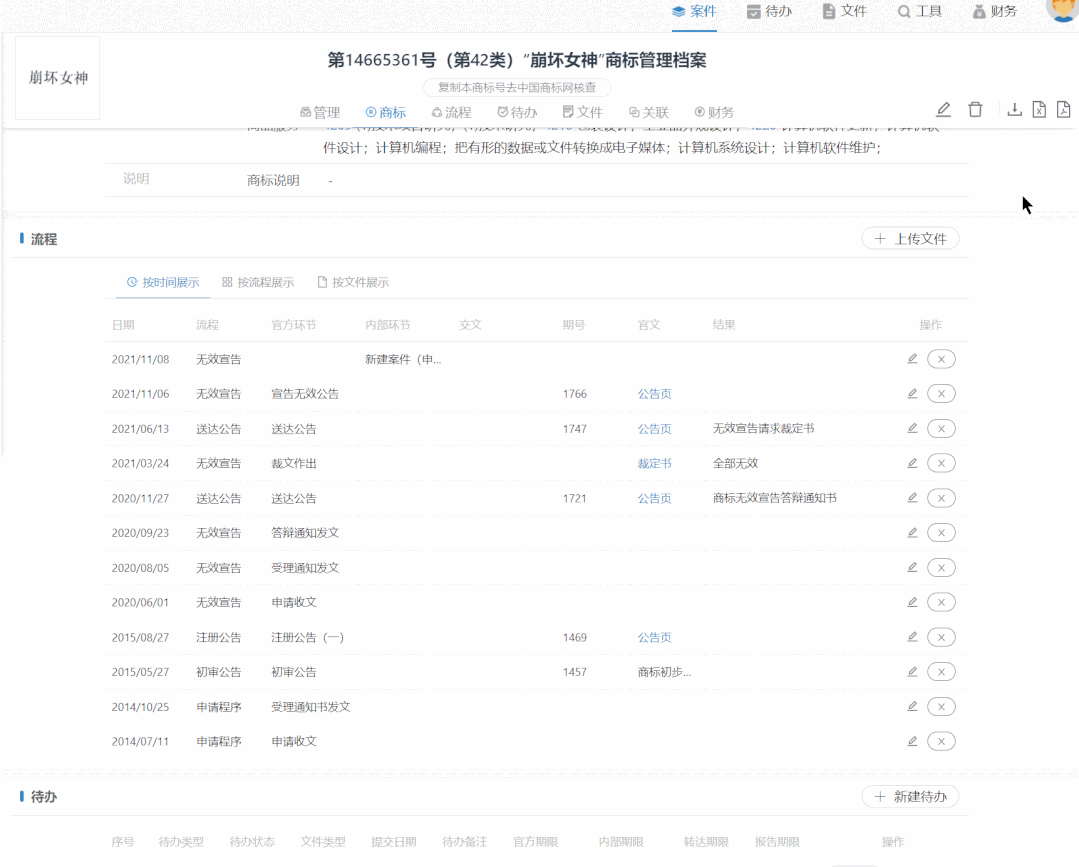1079x867 pixels.
Task: Switch to 按时间展示 view
Action: click(163, 282)
